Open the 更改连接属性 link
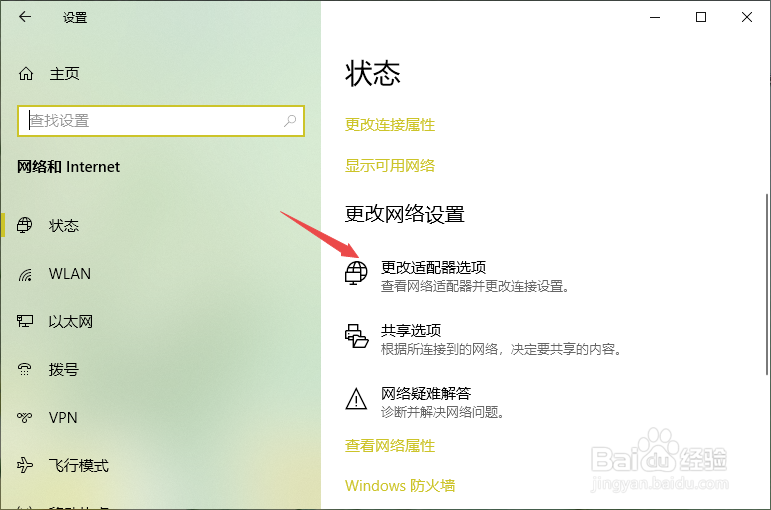 (x=390, y=125)
